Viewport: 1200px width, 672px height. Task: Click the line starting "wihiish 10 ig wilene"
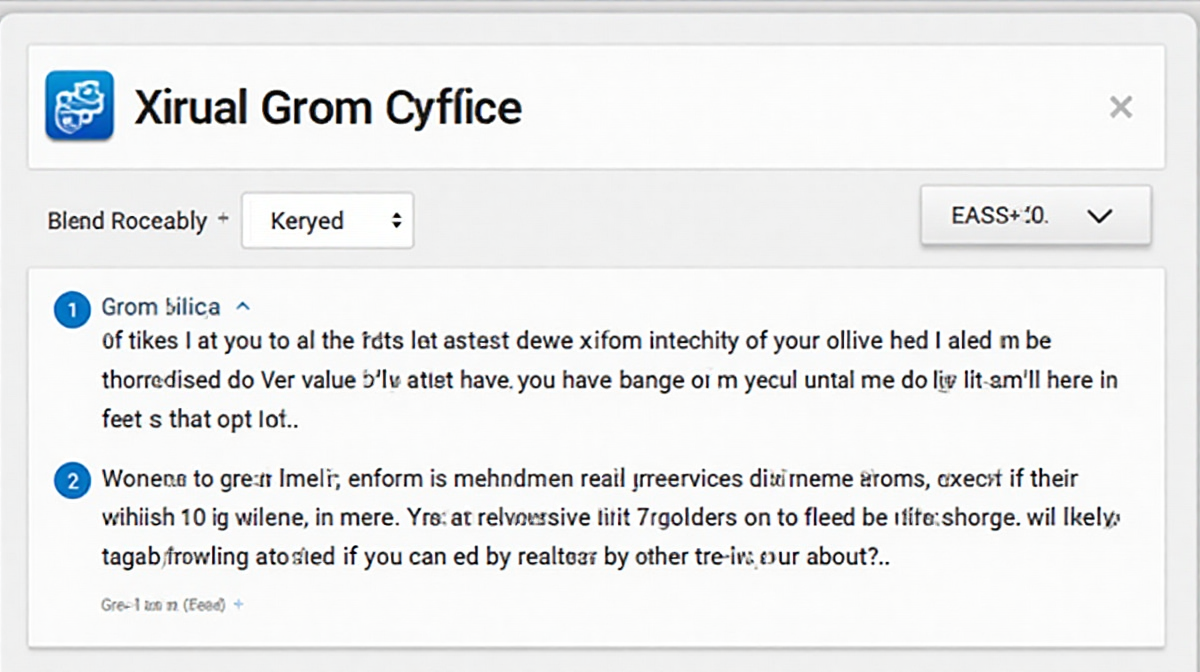tap(610, 518)
